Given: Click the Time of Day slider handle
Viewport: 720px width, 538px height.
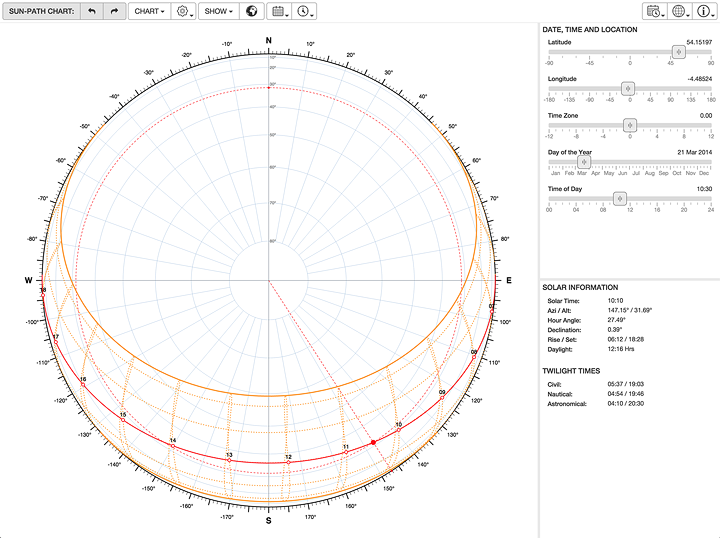Looking at the screenshot, I should pyautogui.click(x=619, y=198).
